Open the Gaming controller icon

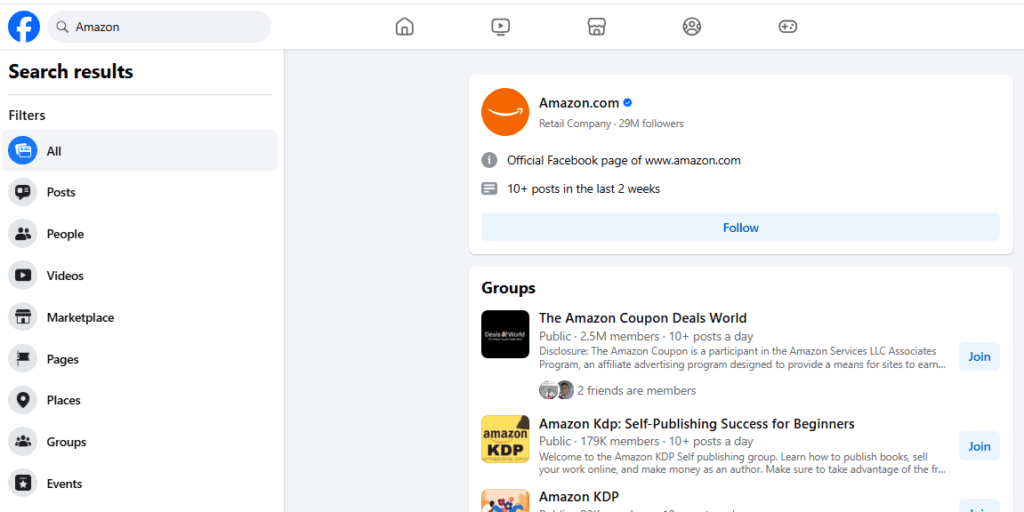coord(788,27)
